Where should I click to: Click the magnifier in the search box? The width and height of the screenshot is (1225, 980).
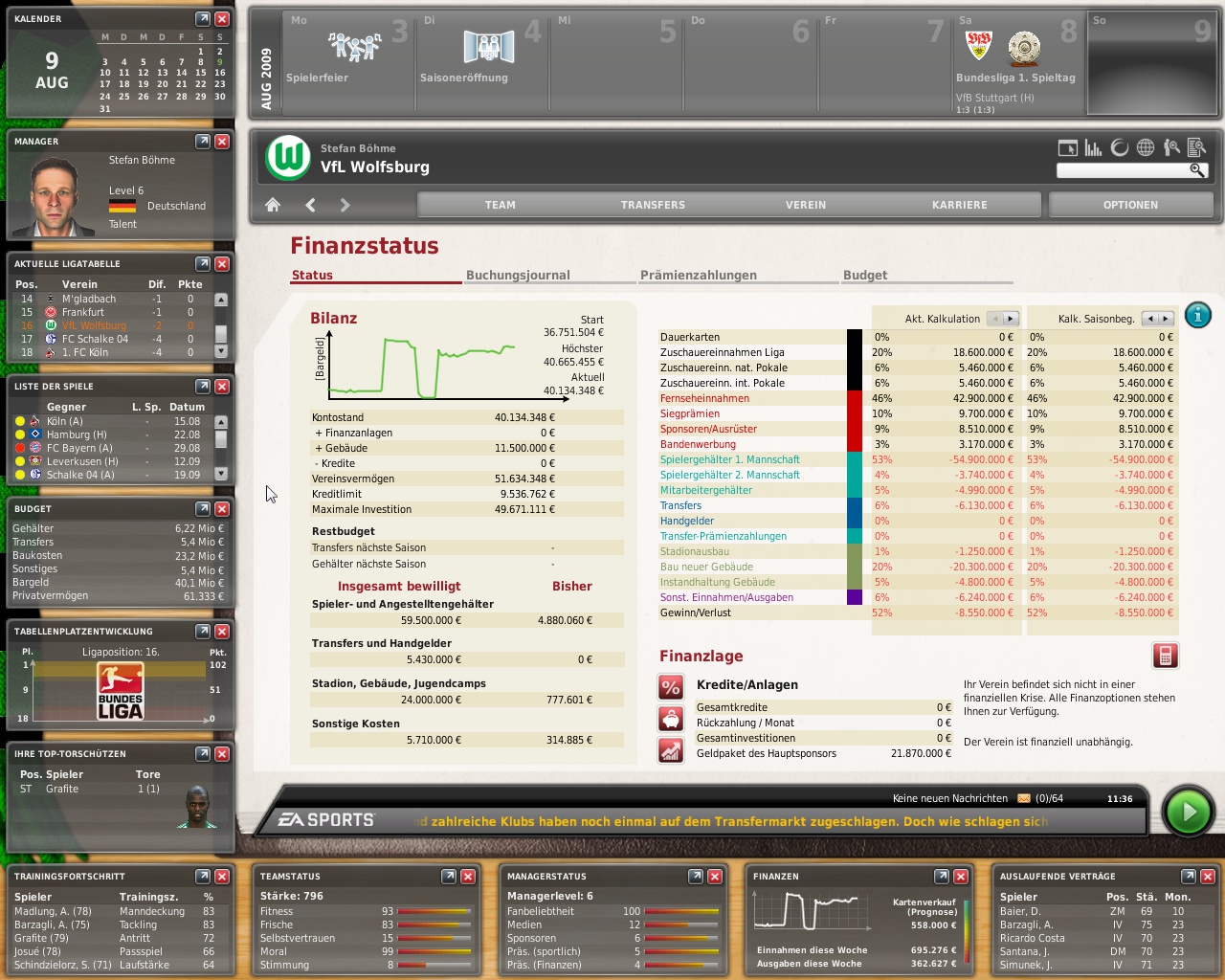pyautogui.click(x=1196, y=170)
